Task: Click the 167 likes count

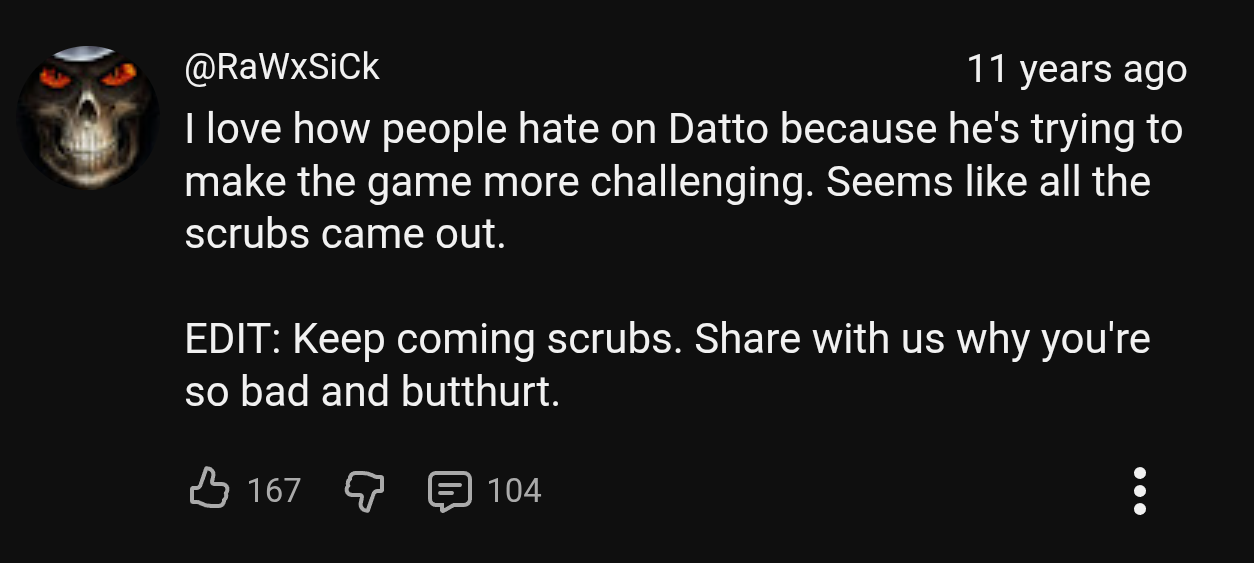Action: [273, 490]
